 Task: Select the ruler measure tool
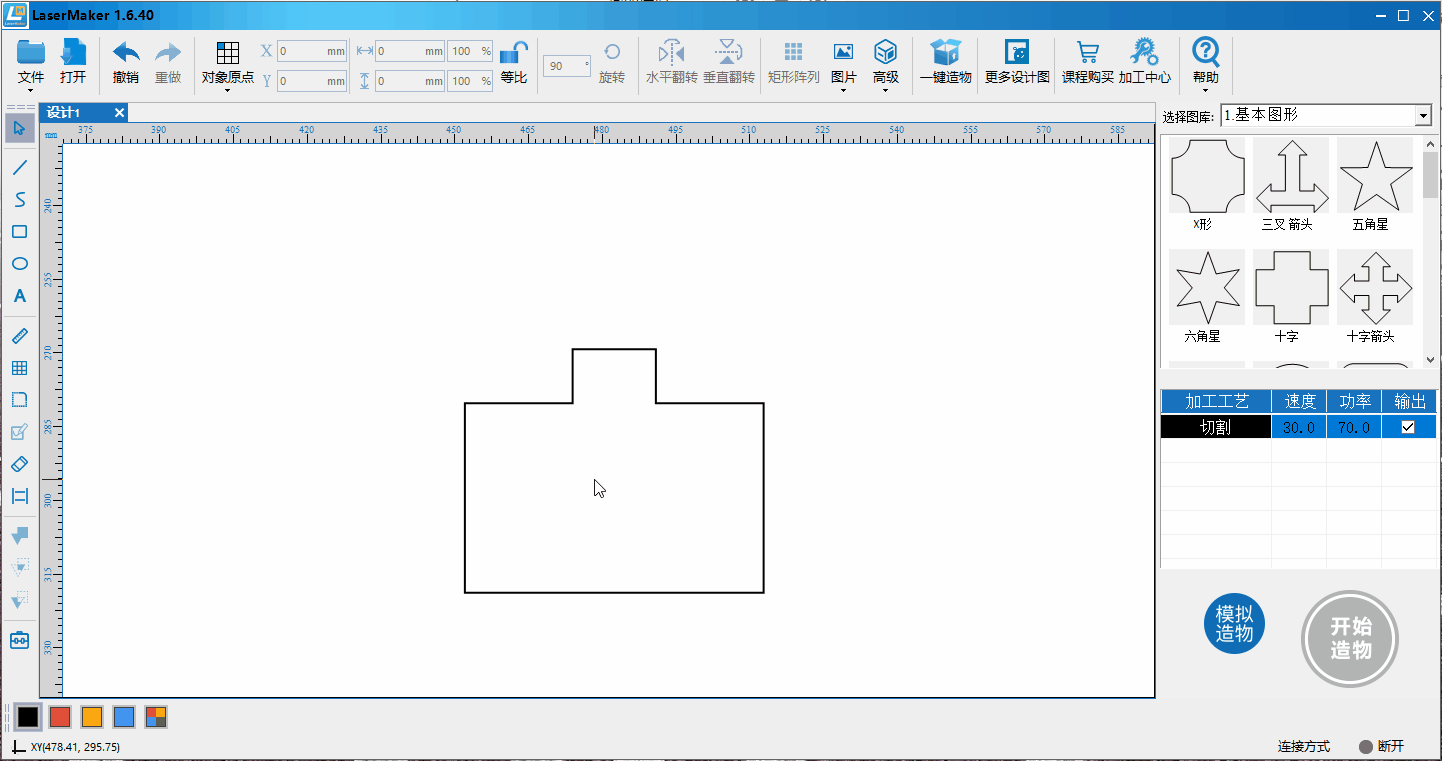click(x=20, y=336)
